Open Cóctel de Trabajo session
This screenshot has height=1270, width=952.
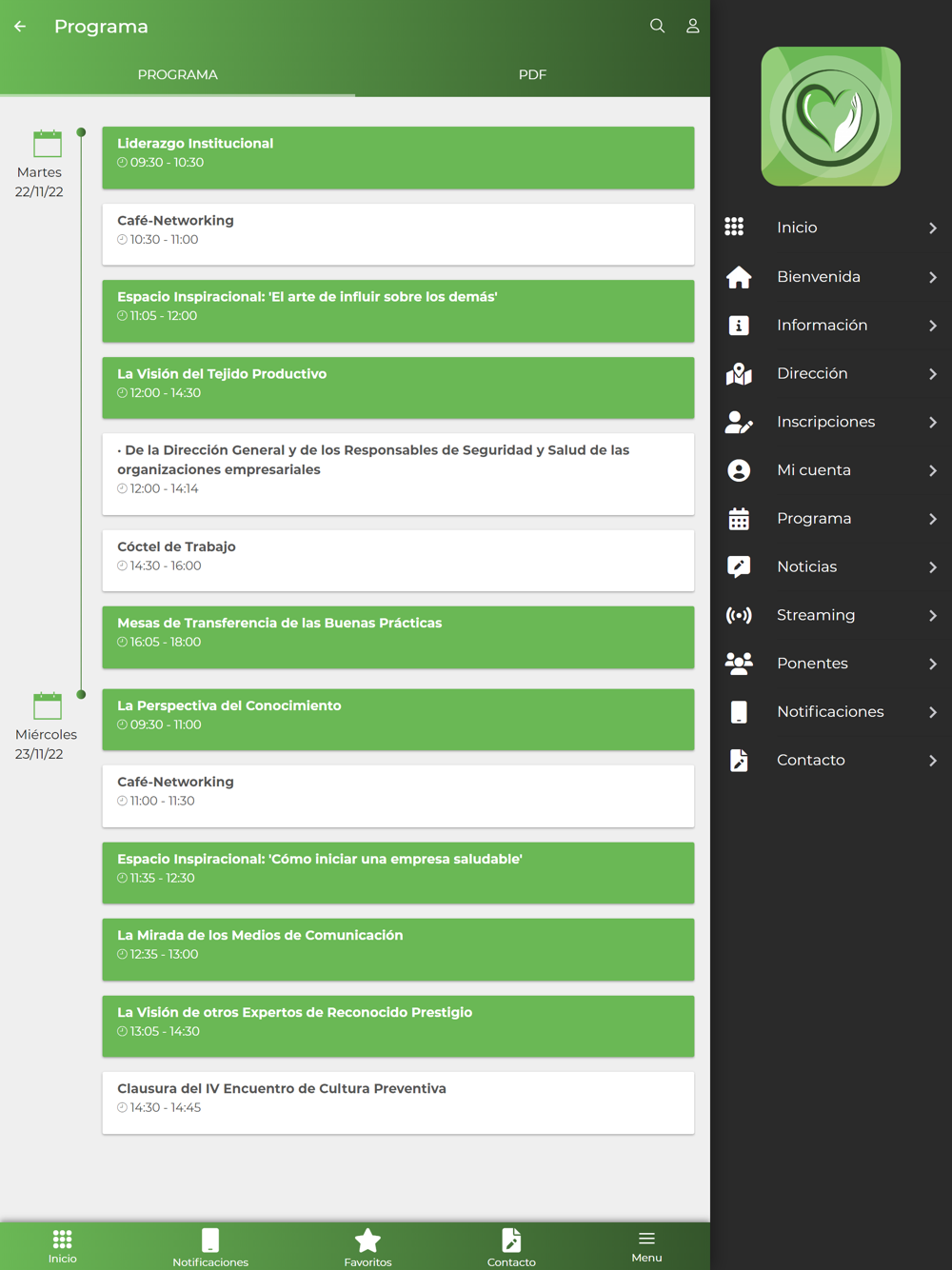pos(398,561)
